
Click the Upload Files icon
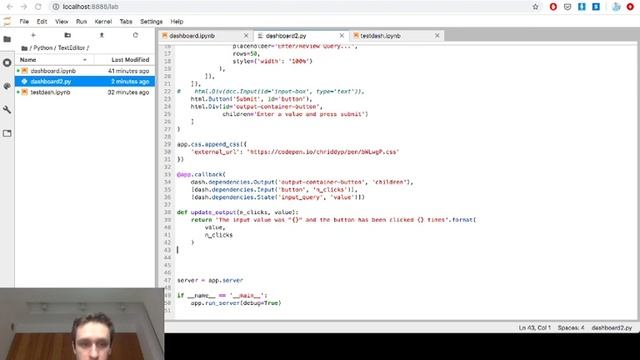(x=102, y=35)
